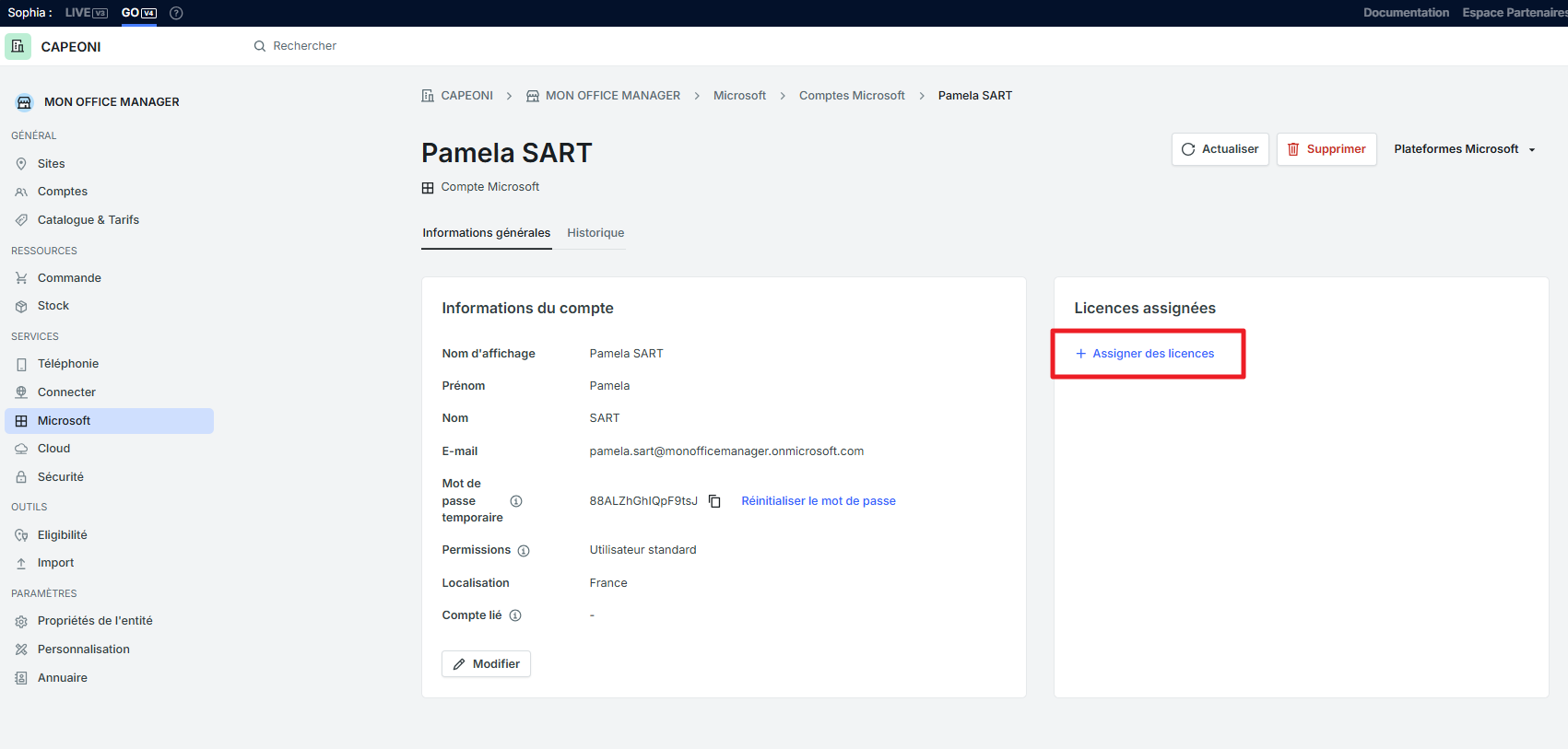Click the Catalogue & Tarifs tag icon
The width and height of the screenshot is (1568, 749).
click(21, 220)
